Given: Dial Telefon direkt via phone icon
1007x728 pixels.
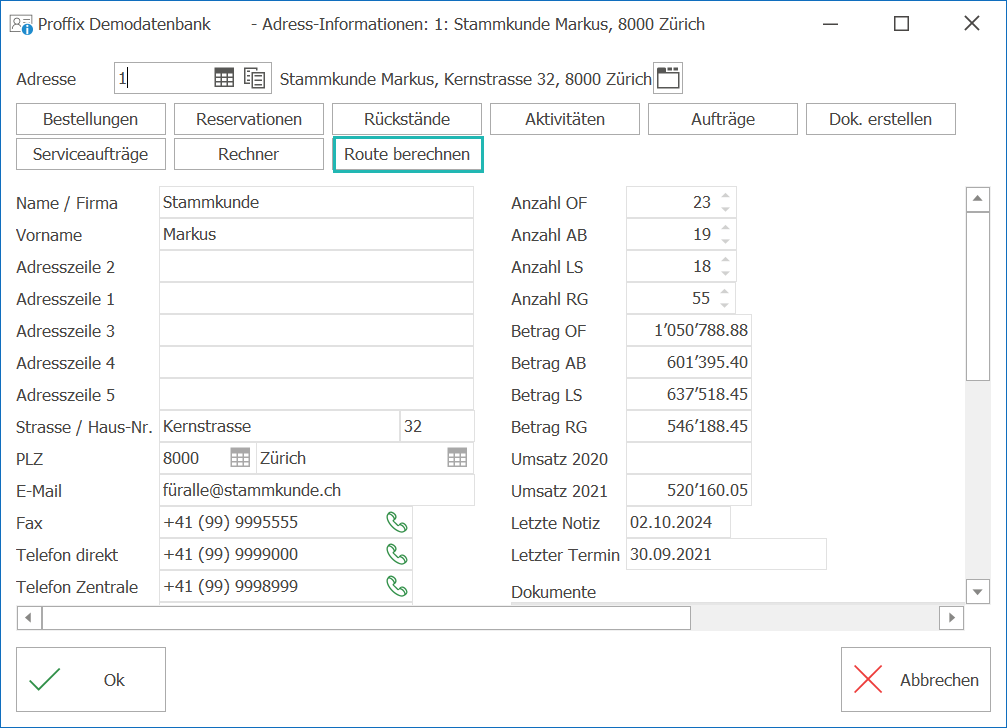Looking at the screenshot, I should tap(397, 555).
